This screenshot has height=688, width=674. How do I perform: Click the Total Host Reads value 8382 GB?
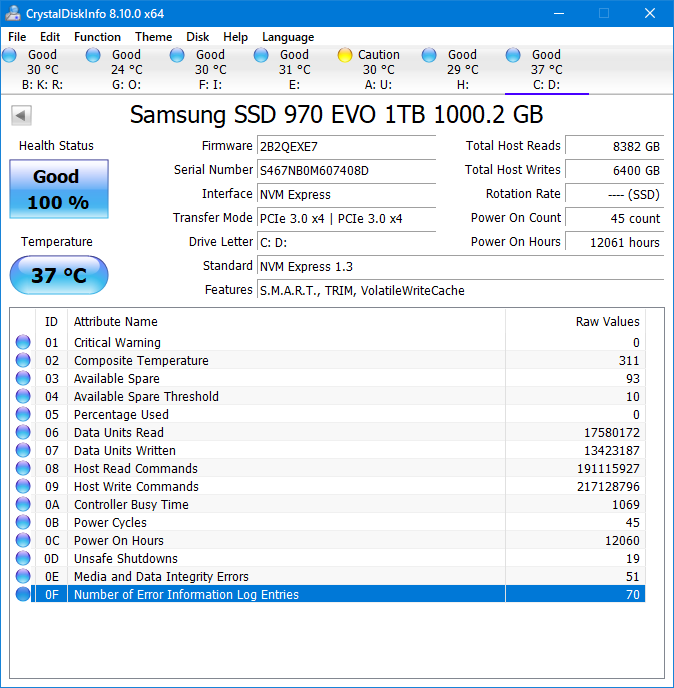pyautogui.click(x=614, y=146)
